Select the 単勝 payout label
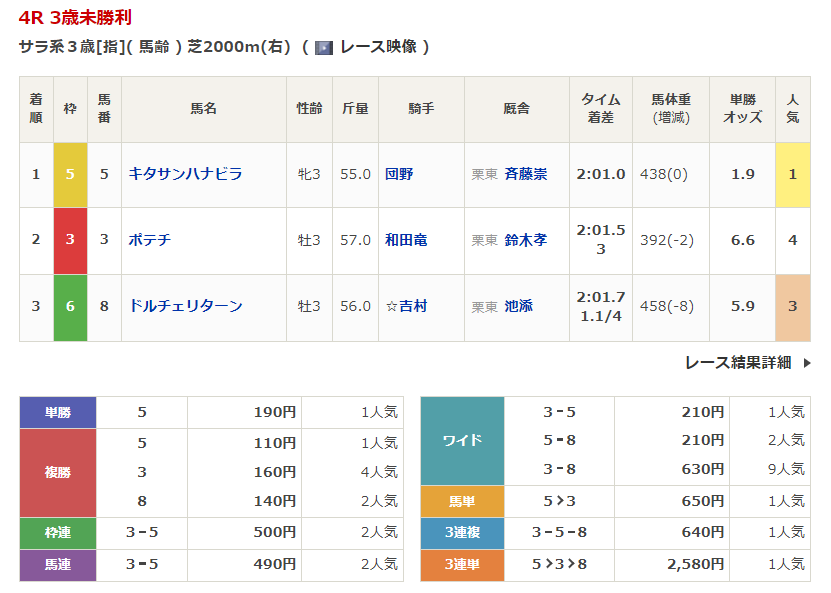The width and height of the screenshot is (831, 593). click(x=58, y=412)
